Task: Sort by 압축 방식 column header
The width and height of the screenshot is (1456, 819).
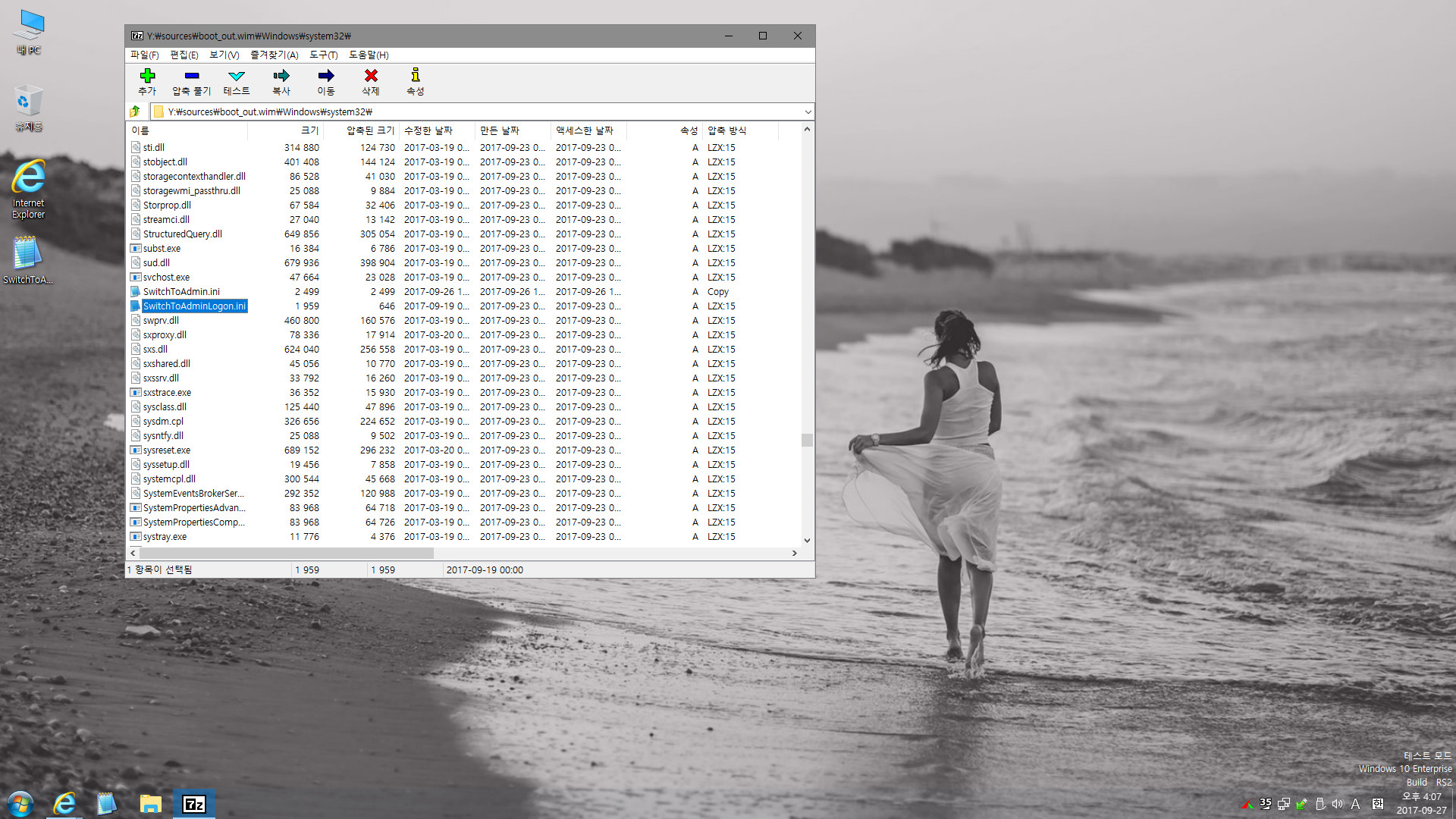Action: [x=741, y=130]
